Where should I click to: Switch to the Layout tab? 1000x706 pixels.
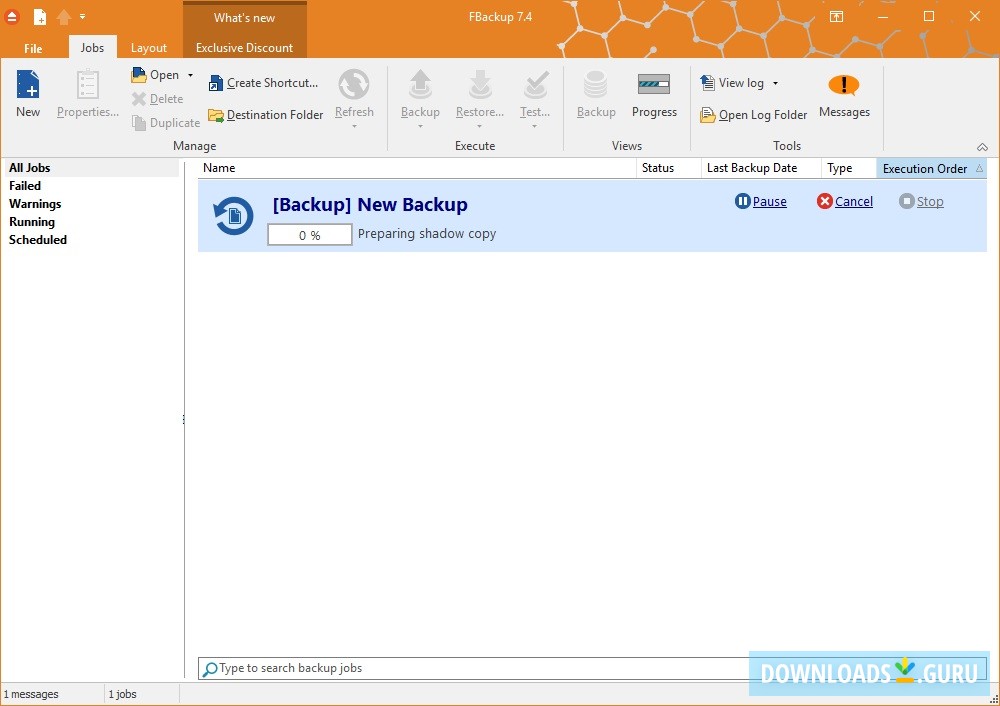tap(149, 48)
